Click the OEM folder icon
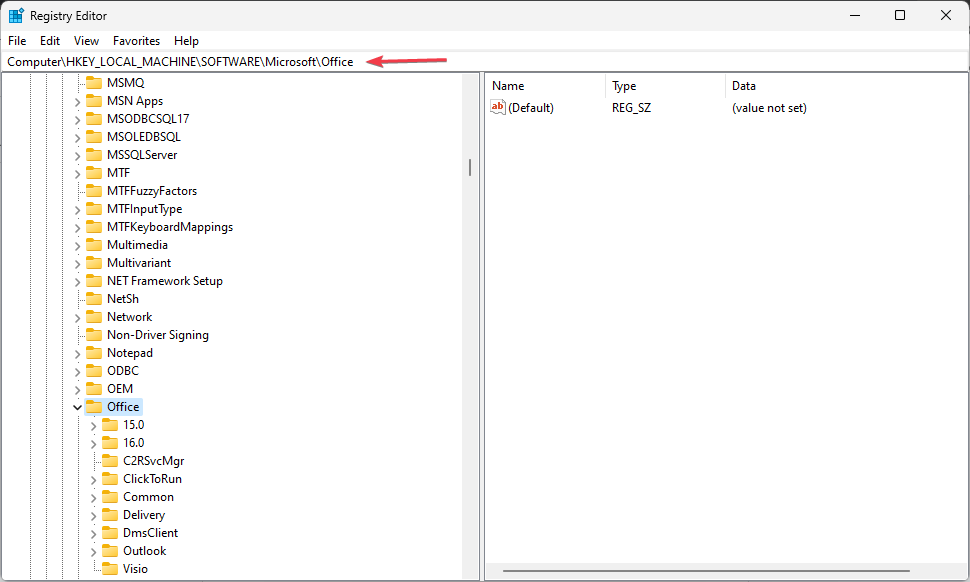Screen dimensions: 970x582 click(94, 388)
